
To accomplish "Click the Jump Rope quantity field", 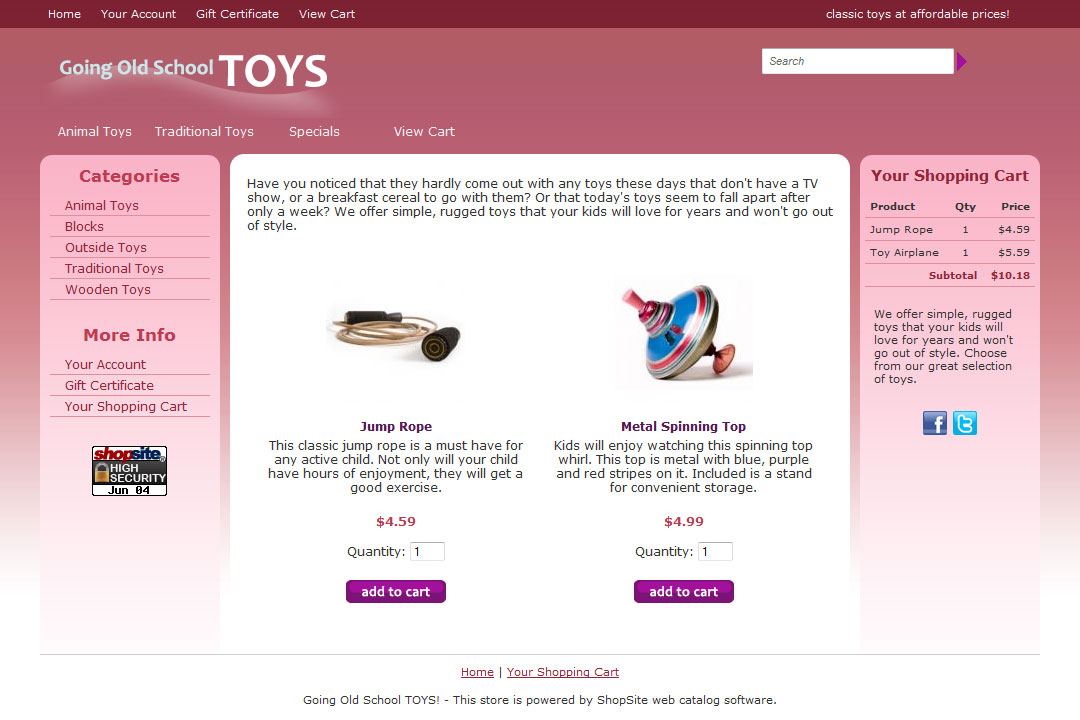I will coord(427,551).
